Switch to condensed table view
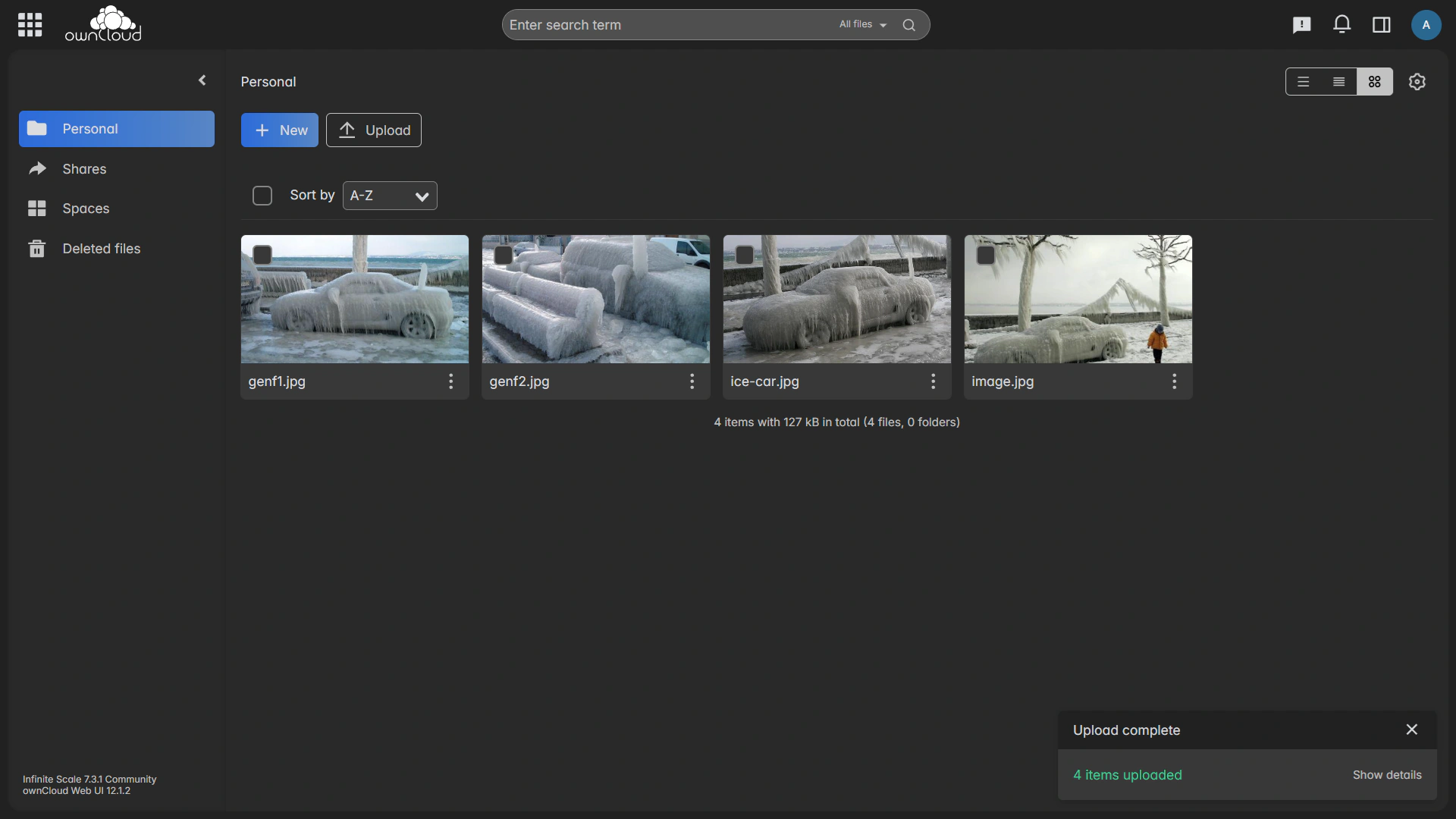This screenshot has width=1456, height=819. [x=1338, y=82]
